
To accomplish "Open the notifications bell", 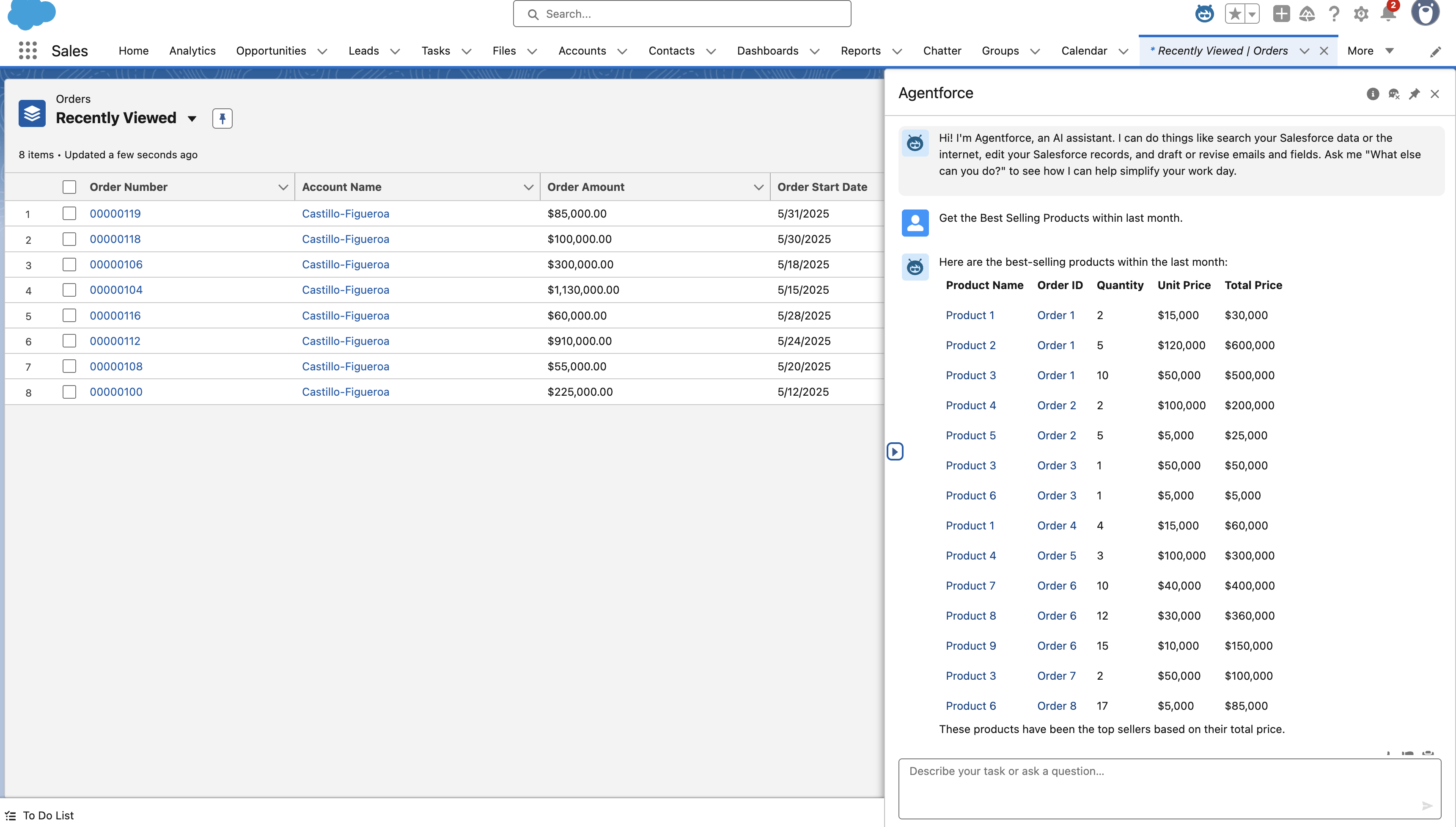I will pyautogui.click(x=1388, y=14).
